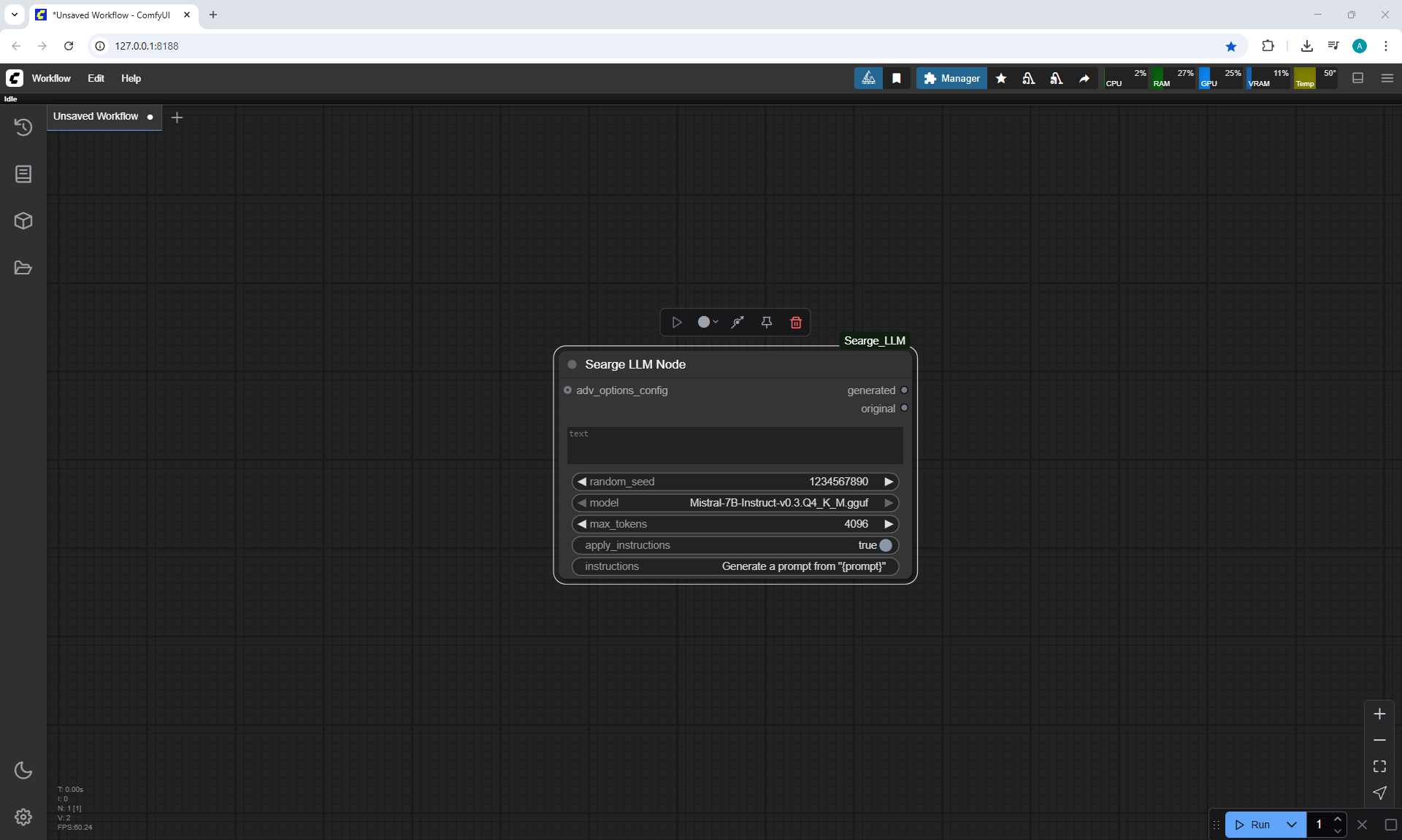Delete selected node with red trash icon
1402x840 pixels.
(x=796, y=322)
